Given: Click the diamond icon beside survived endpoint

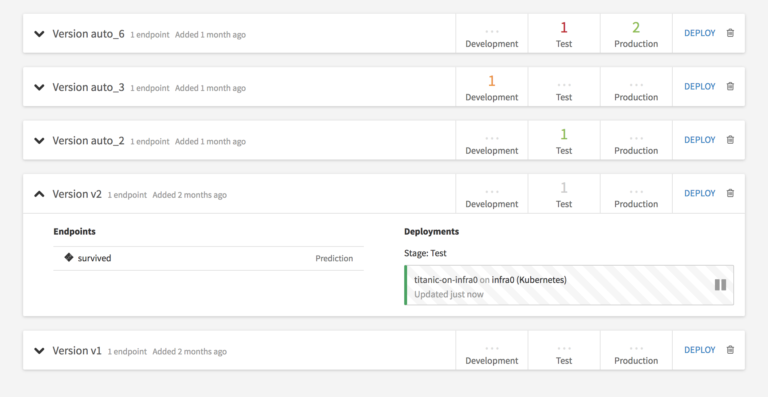Looking at the screenshot, I should click(69, 257).
